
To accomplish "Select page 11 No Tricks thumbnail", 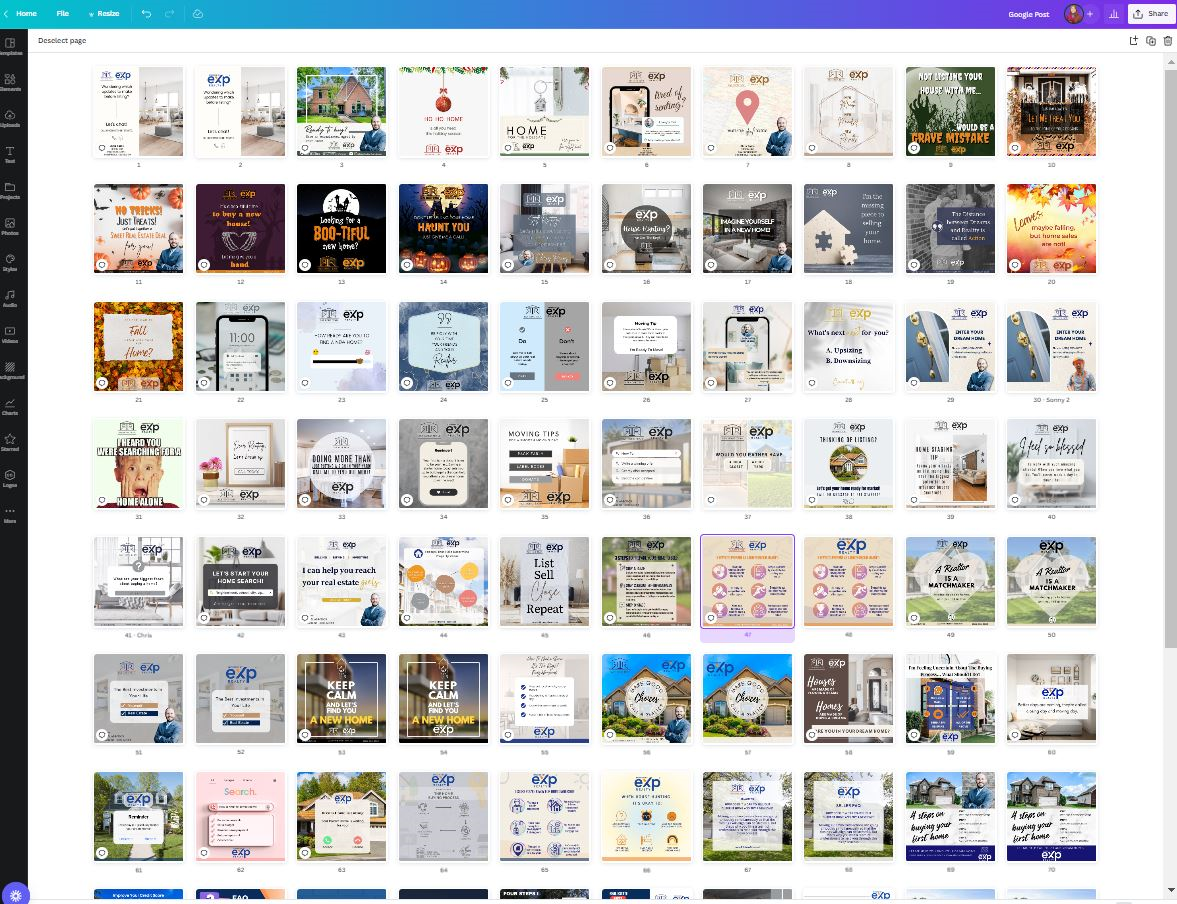I will (x=138, y=228).
